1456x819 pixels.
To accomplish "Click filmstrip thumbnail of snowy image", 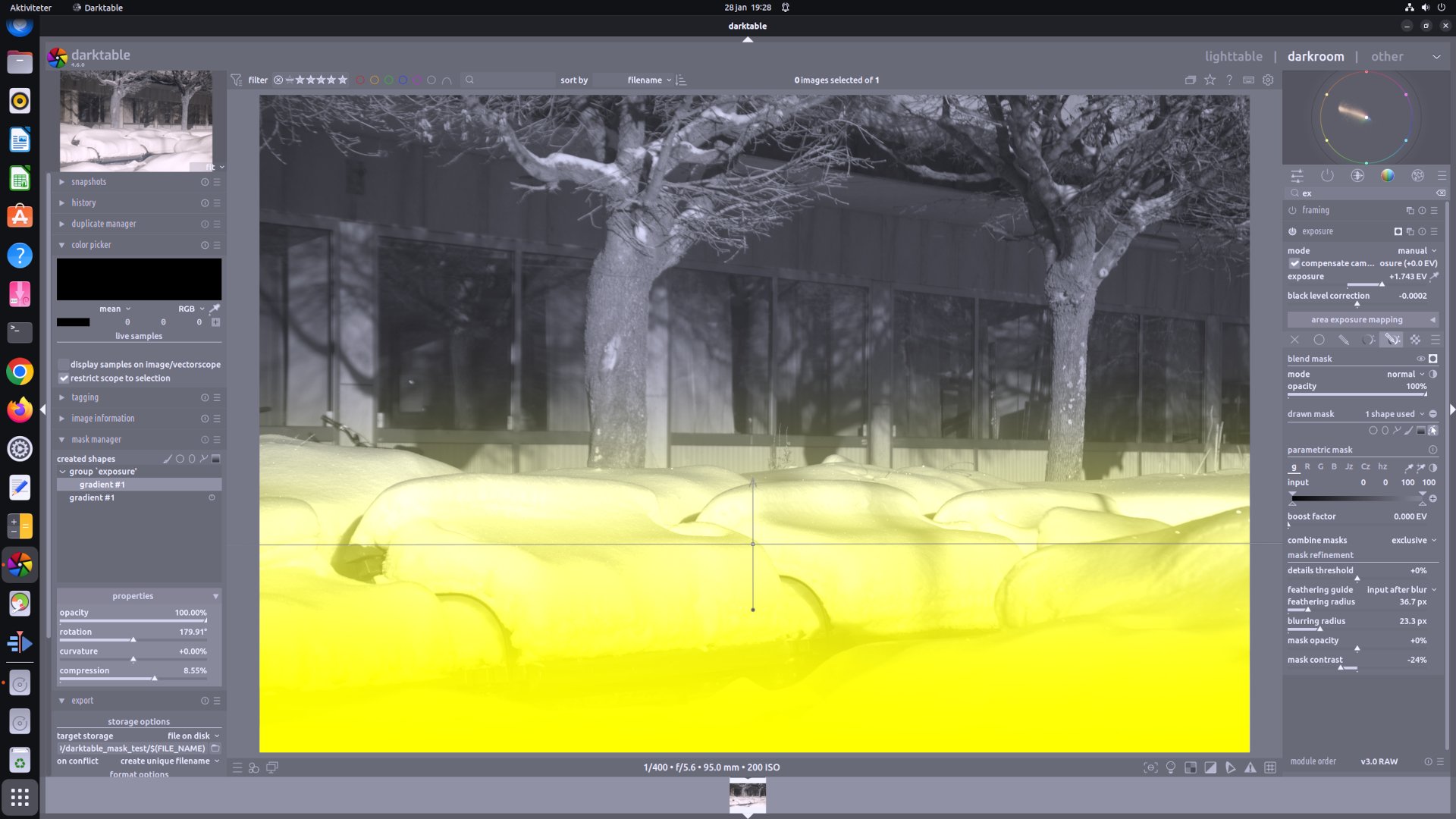I will tap(747, 796).
